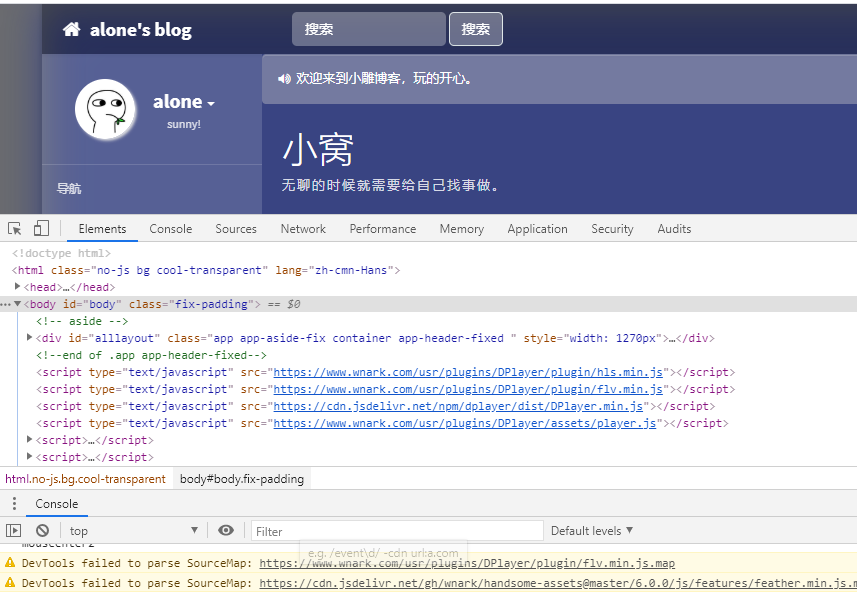Click the speaker announcement icon
Viewport: 857px width, 595px height.
(x=284, y=79)
